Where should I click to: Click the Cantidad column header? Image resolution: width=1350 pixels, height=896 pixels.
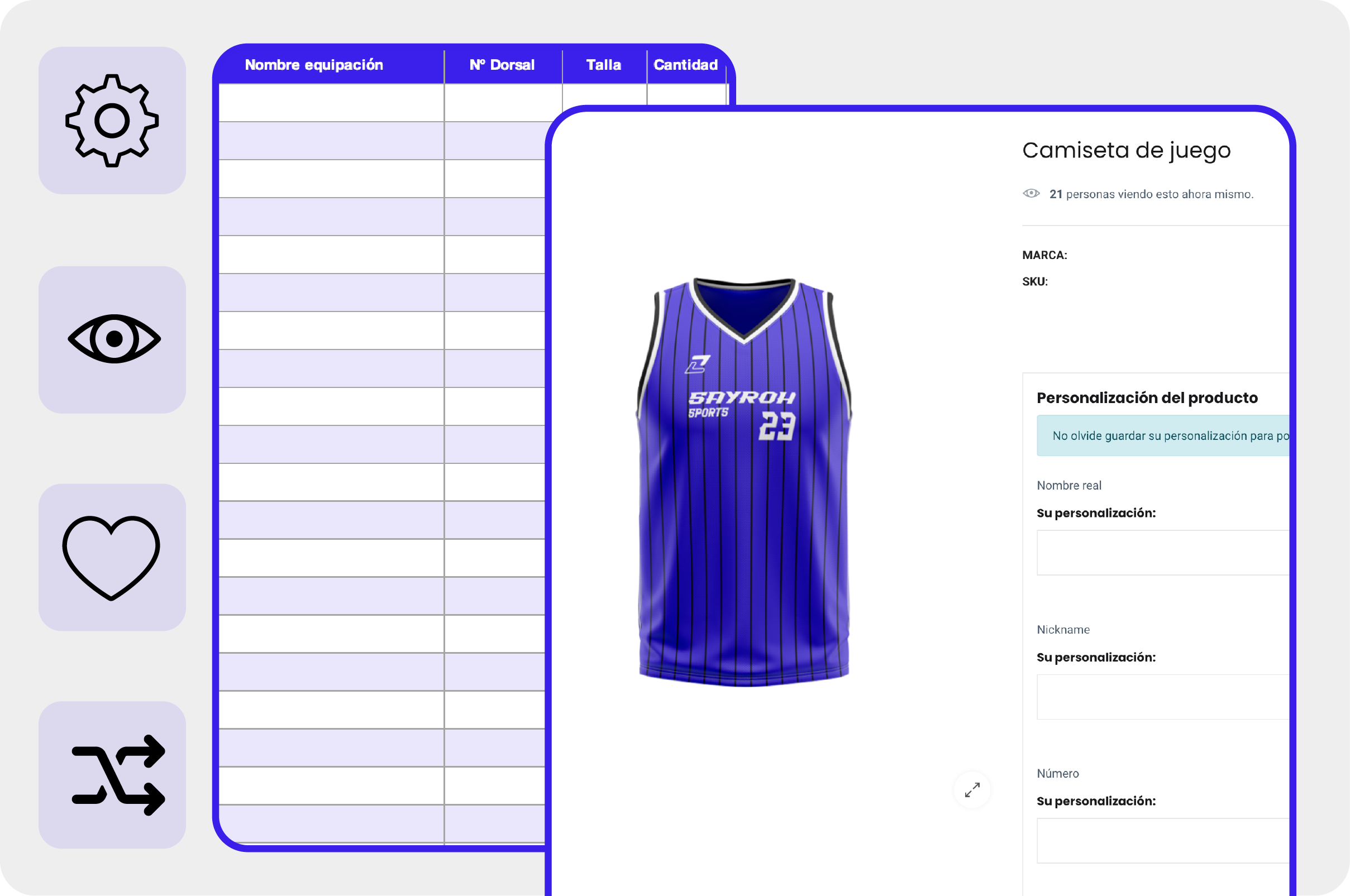[686, 65]
